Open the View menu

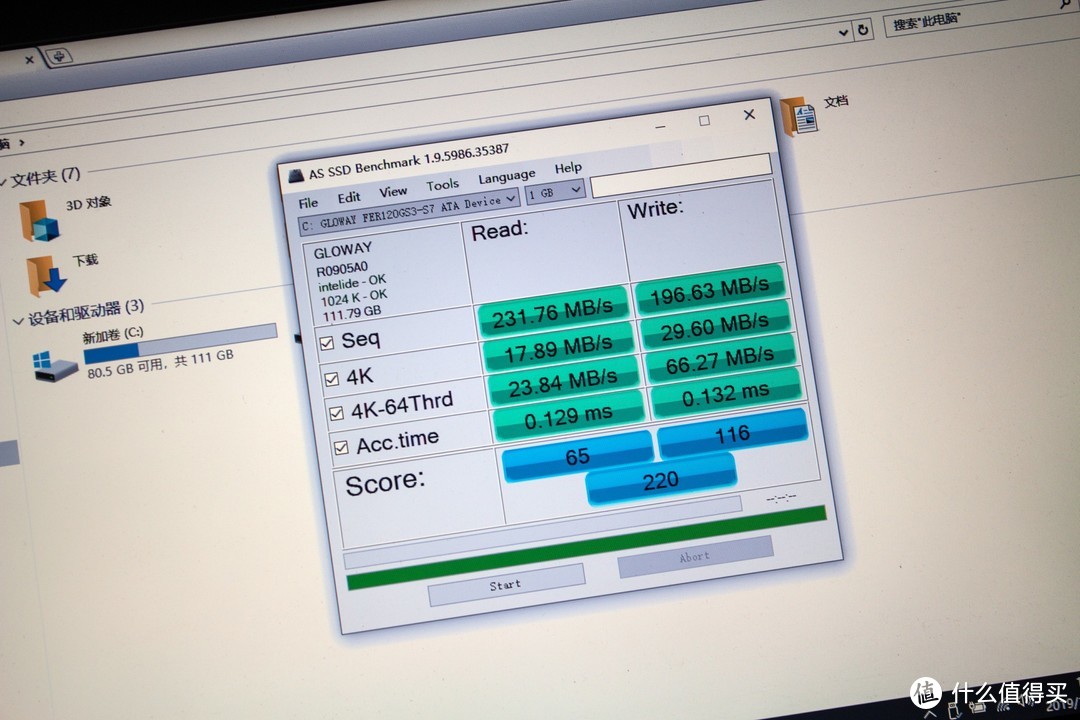pos(393,192)
